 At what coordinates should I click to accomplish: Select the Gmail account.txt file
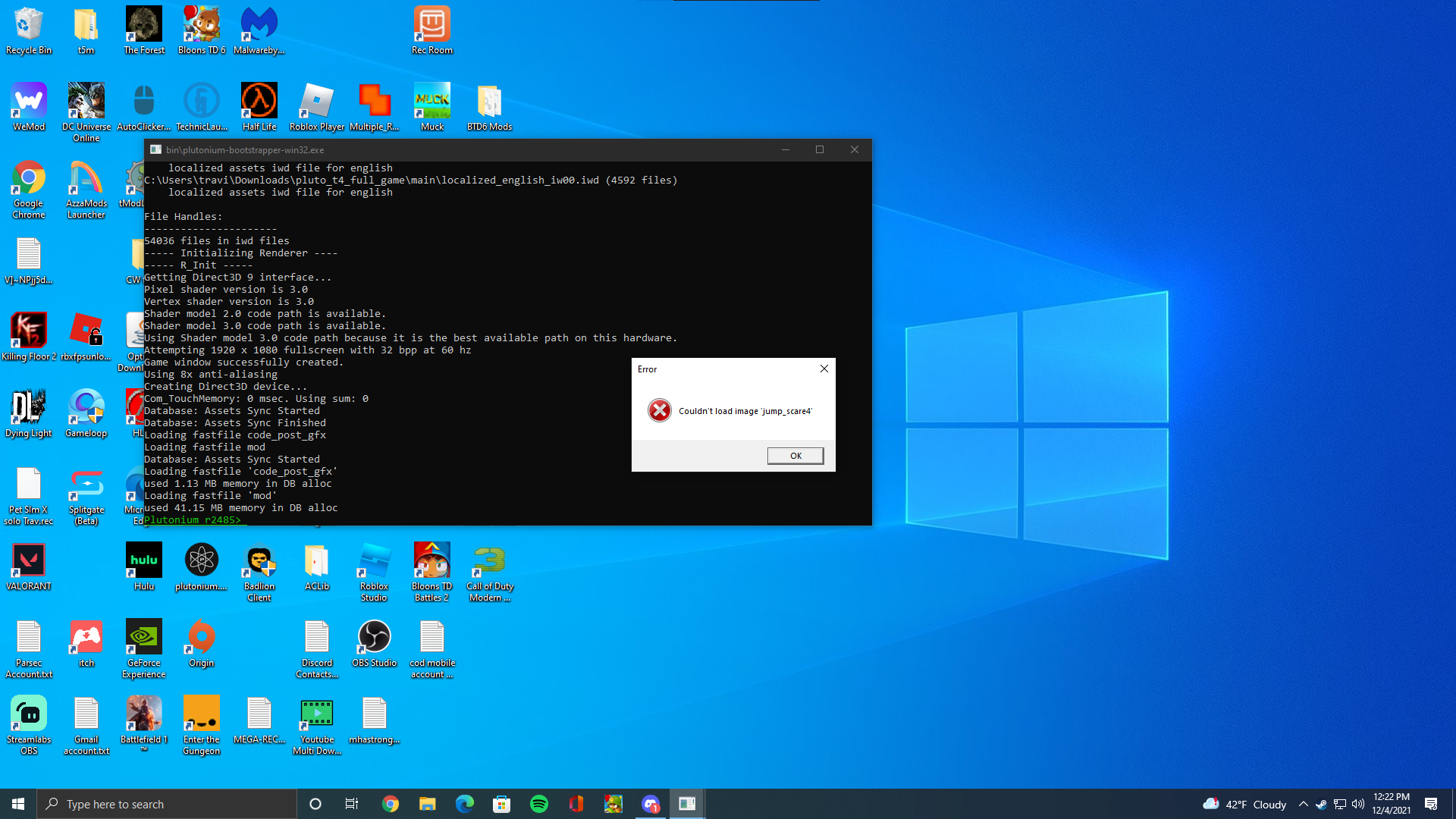[86, 725]
